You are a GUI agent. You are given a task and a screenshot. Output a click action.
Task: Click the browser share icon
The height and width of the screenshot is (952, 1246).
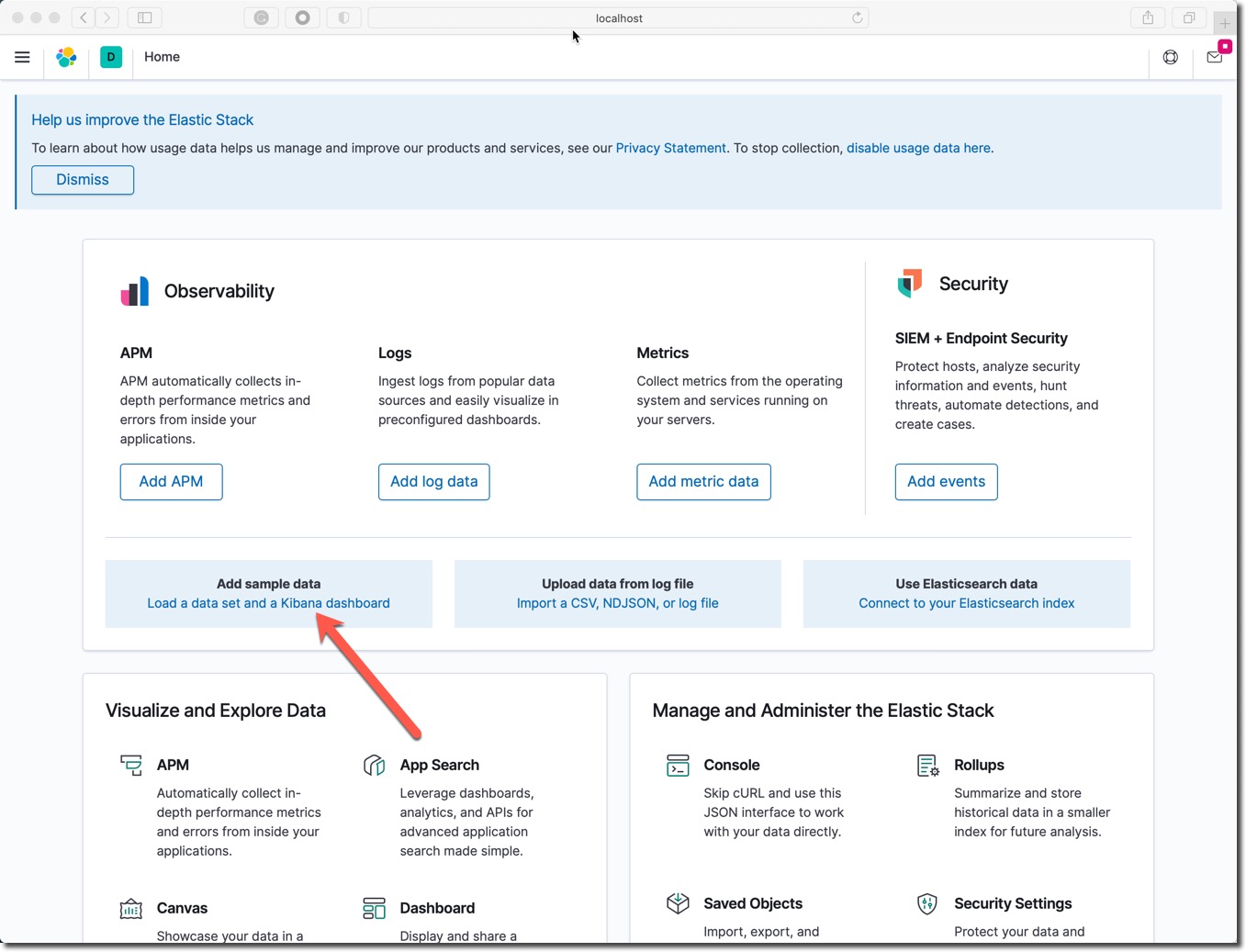1148,17
